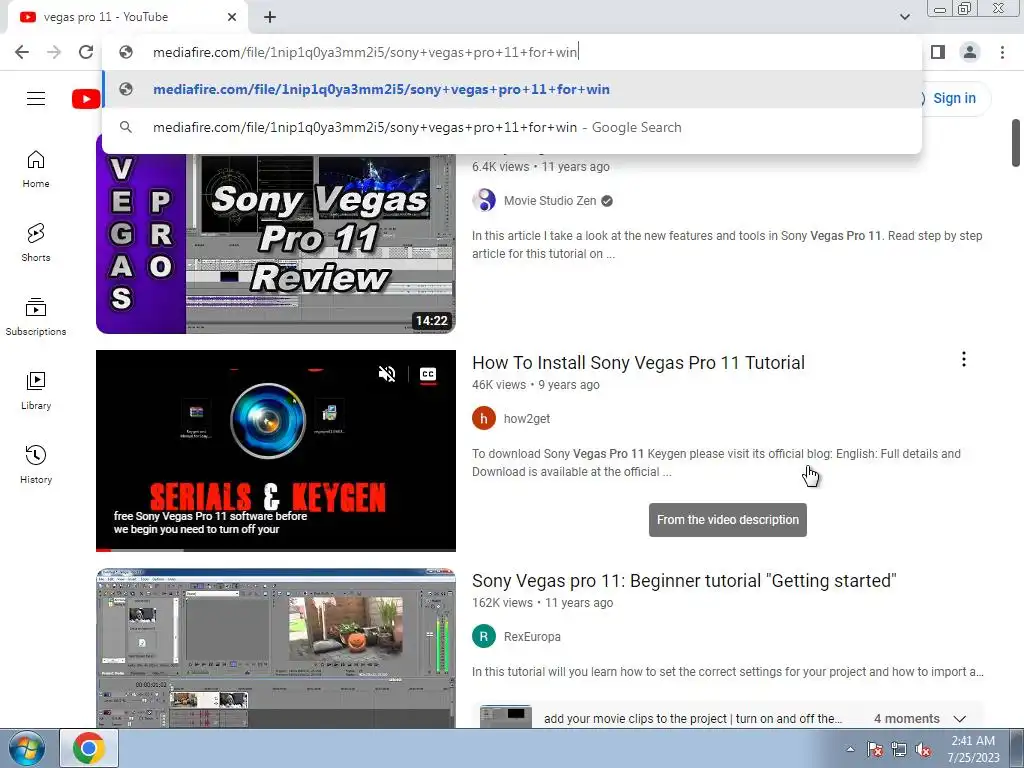
Task: Open the YouTube hamburger guide menu
Action: tap(36, 99)
